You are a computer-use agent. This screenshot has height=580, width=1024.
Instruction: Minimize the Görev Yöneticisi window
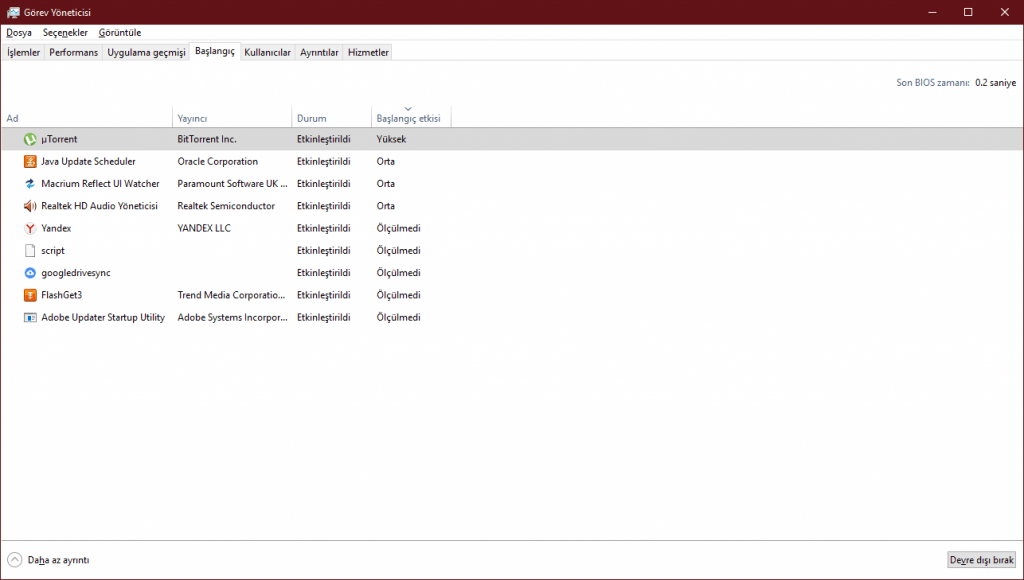933,12
